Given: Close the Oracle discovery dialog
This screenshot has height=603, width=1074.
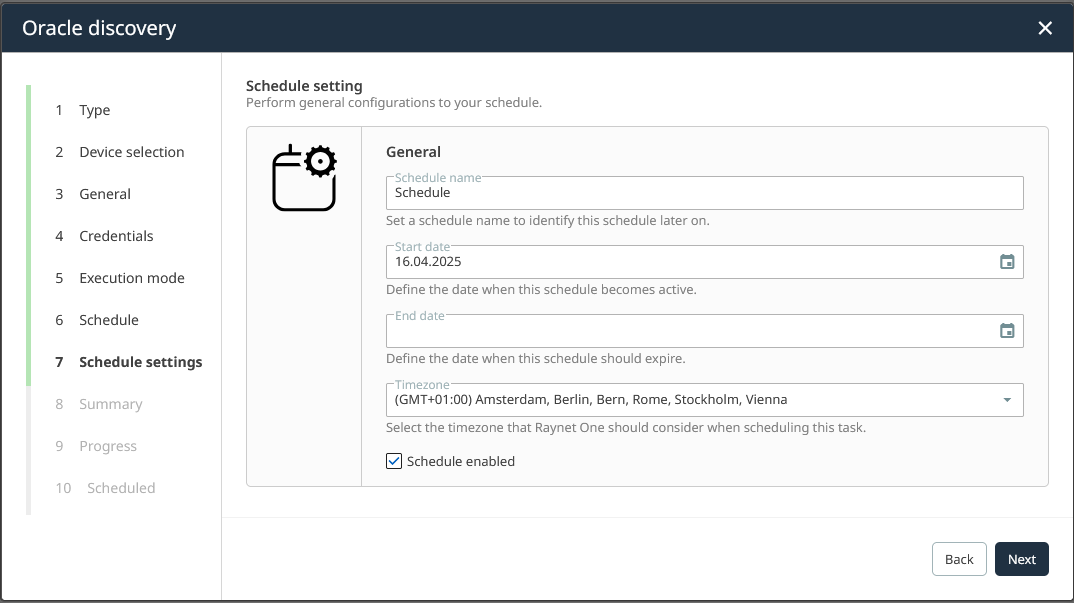Looking at the screenshot, I should (1045, 28).
